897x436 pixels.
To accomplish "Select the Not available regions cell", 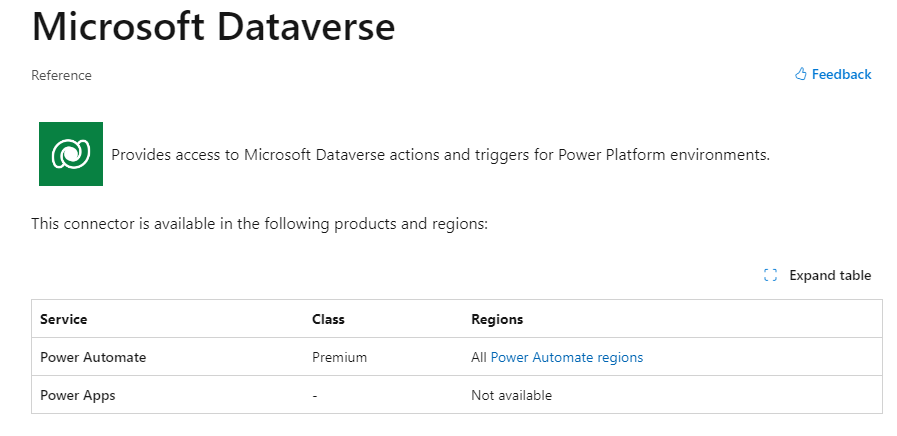I will tap(511, 395).
